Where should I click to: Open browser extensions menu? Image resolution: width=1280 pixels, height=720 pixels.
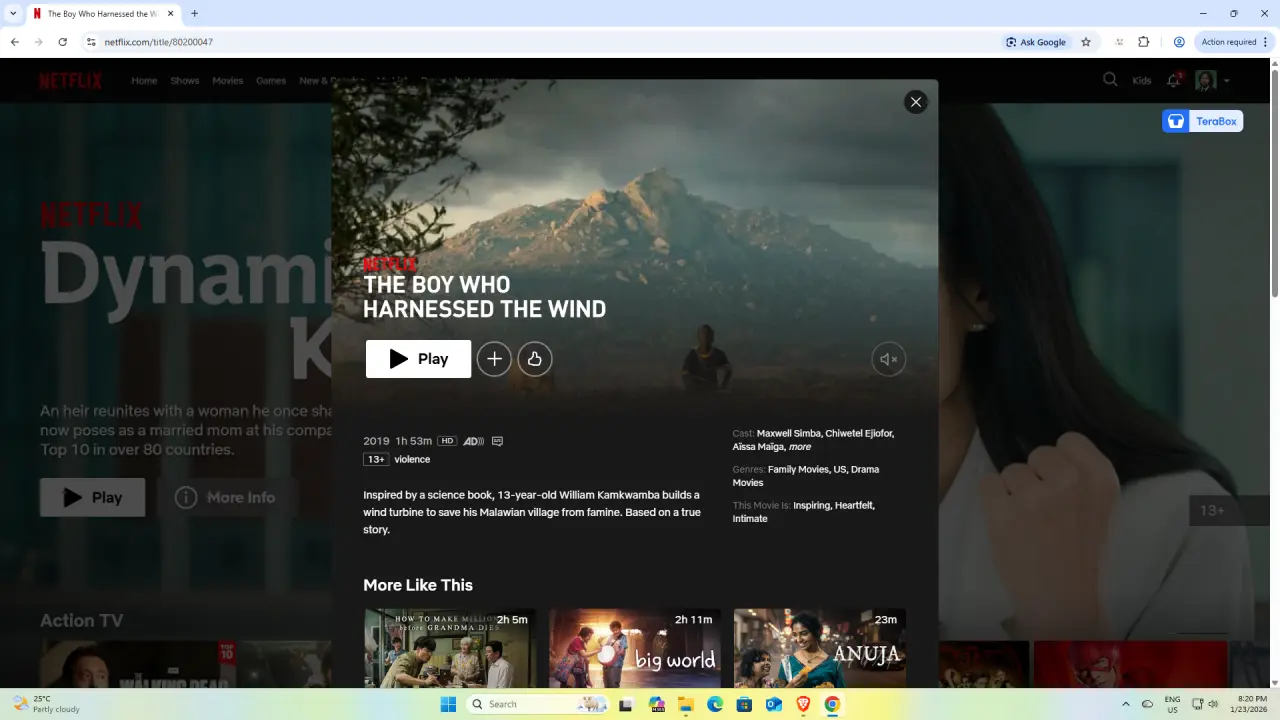[1144, 42]
